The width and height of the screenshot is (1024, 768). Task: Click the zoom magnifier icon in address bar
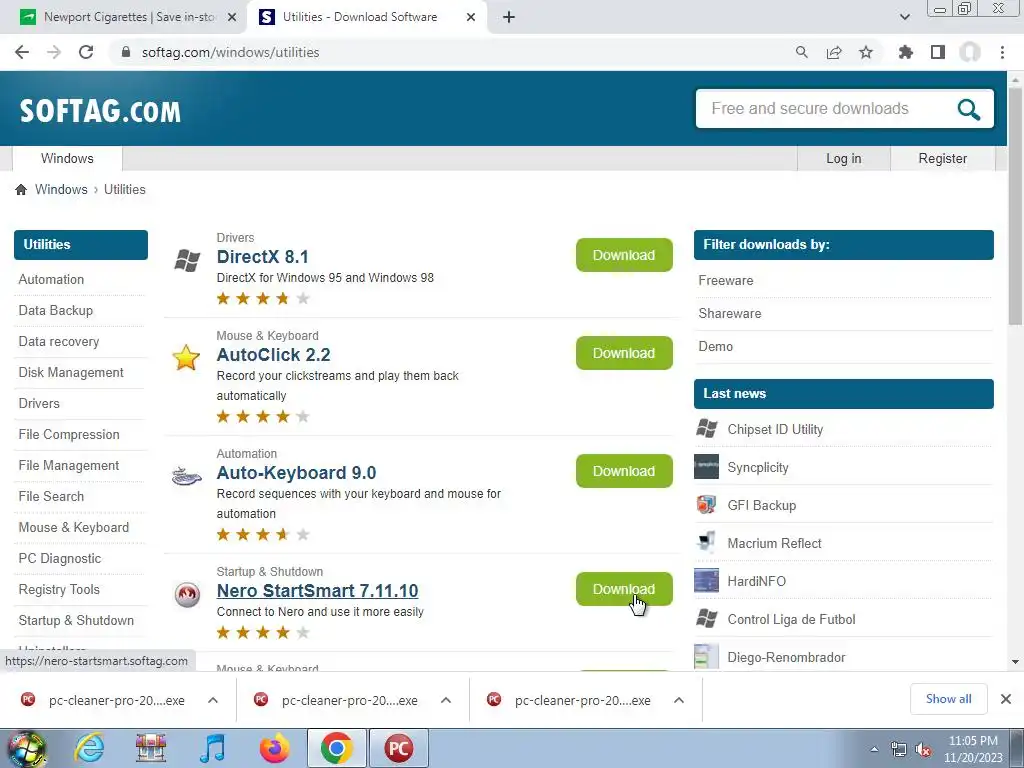click(801, 52)
